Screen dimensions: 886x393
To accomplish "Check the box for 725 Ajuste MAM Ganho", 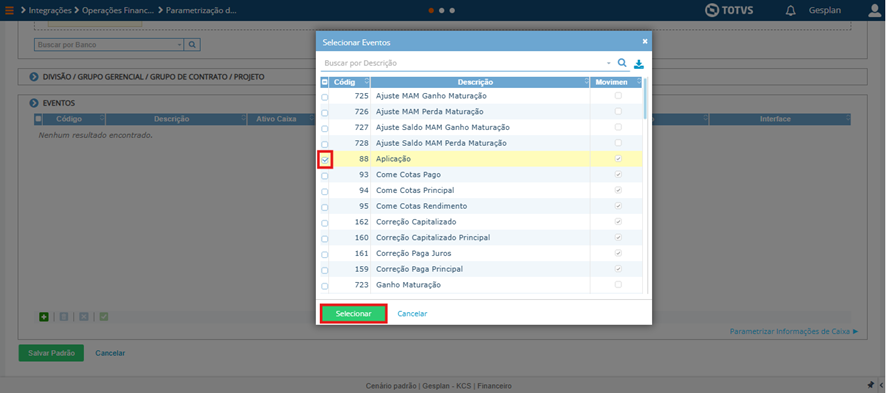I will click(x=324, y=98).
